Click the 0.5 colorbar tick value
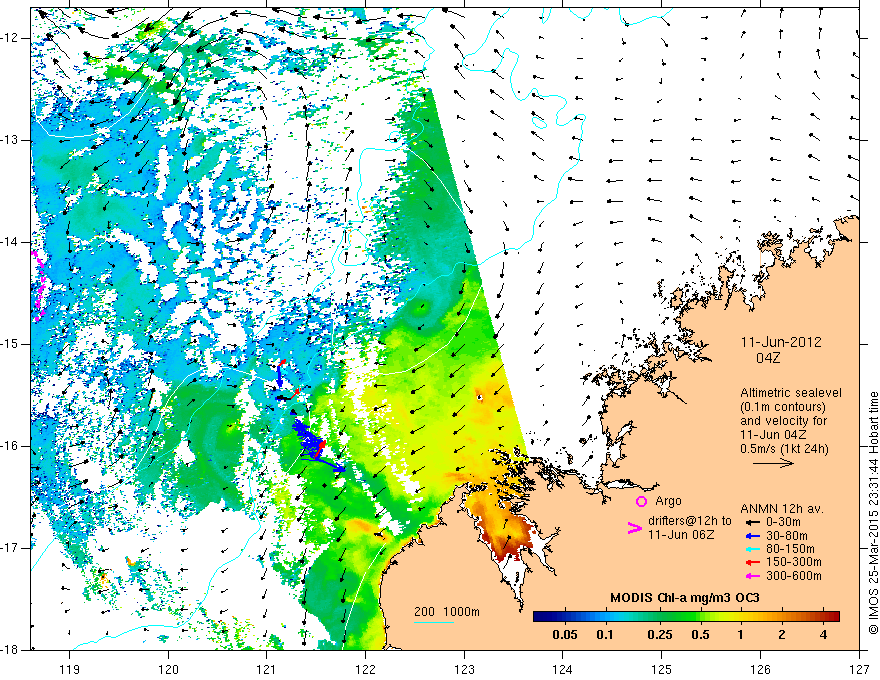The image size is (880, 680). click(x=700, y=635)
